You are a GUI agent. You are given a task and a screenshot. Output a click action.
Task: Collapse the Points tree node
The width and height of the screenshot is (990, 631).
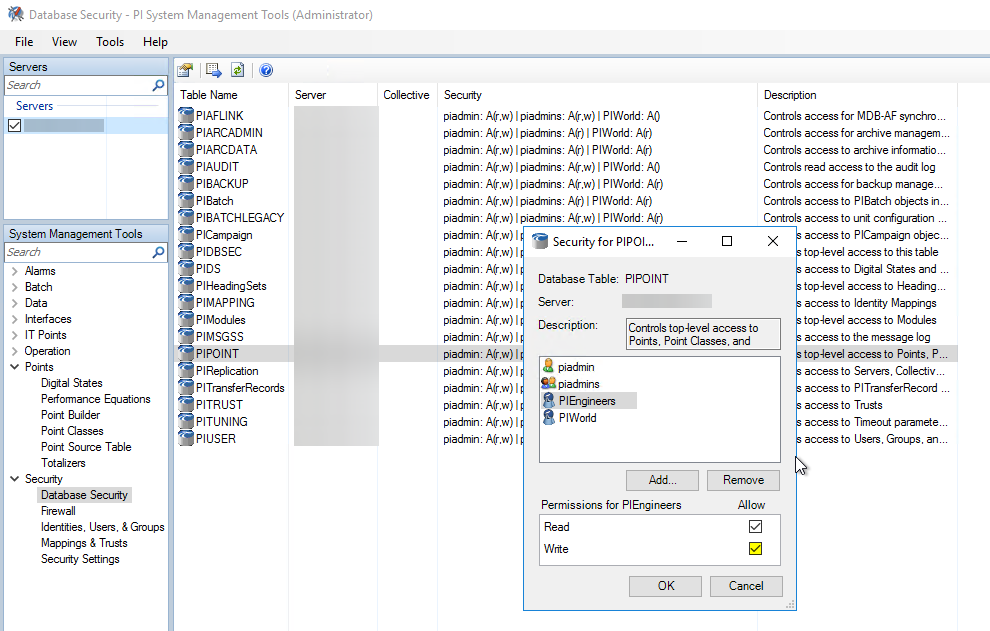coord(14,367)
